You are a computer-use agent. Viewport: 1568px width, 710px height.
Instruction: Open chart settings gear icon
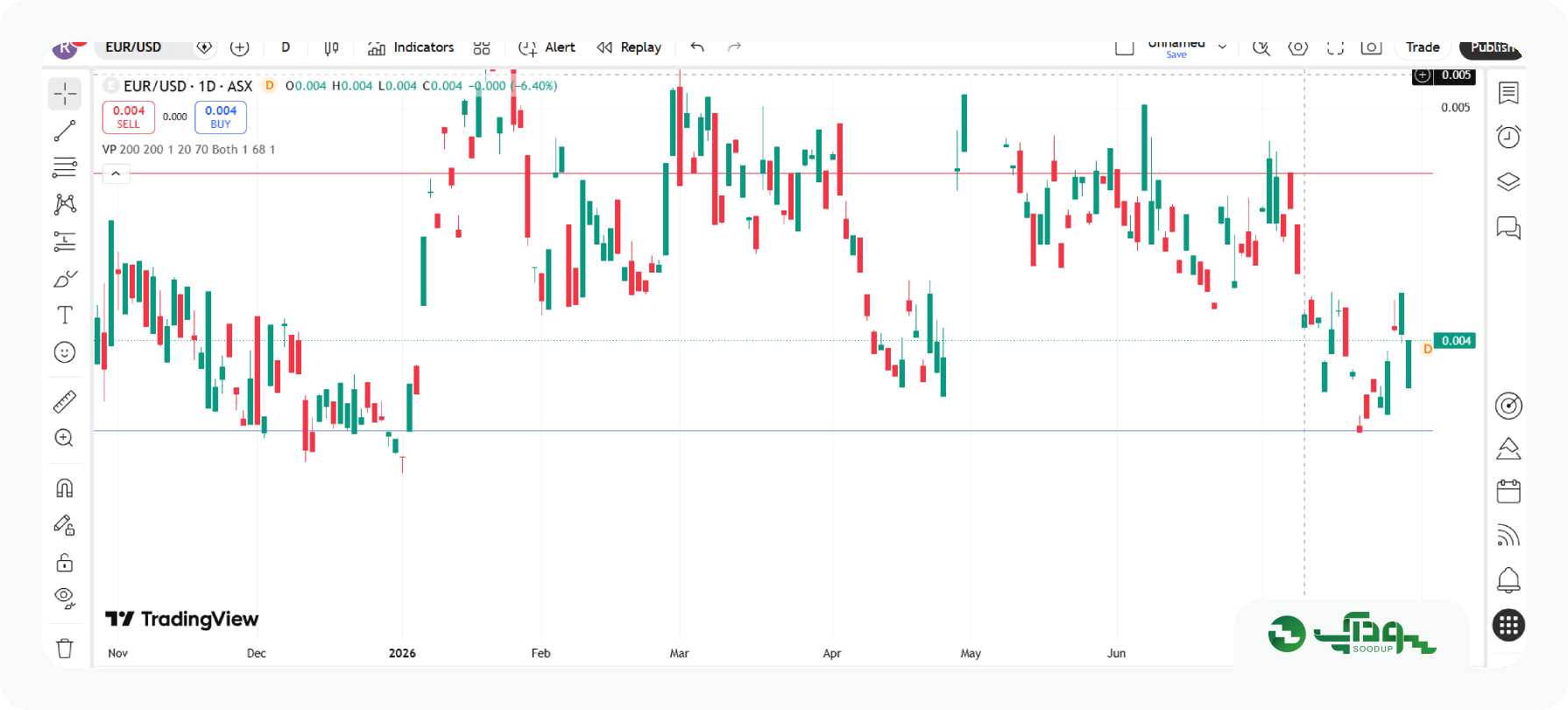[1298, 48]
